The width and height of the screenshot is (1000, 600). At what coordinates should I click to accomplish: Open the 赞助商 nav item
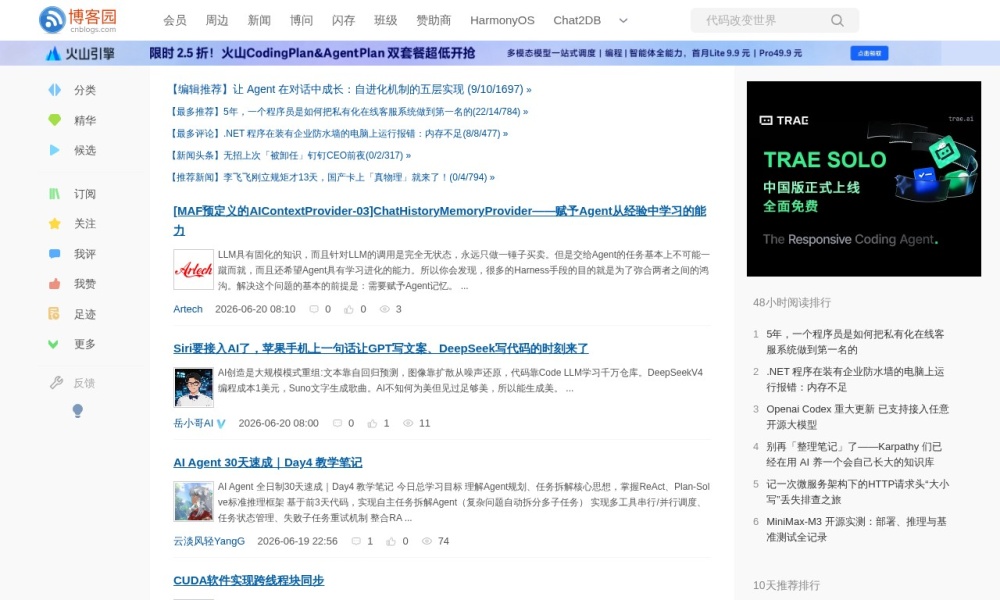tap(434, 20)
